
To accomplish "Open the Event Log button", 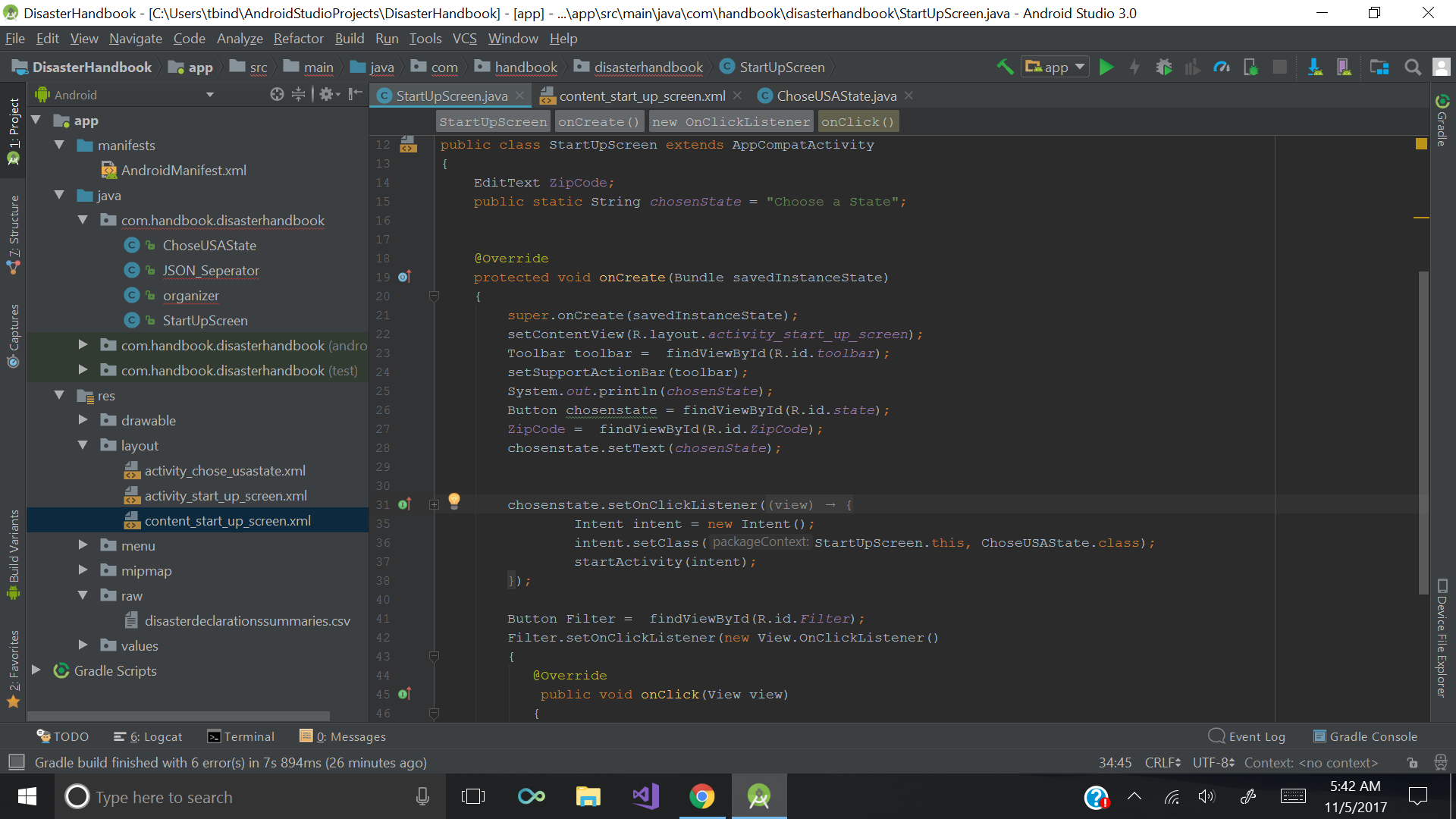I will pyautogui.click(x=1247, y=736).
